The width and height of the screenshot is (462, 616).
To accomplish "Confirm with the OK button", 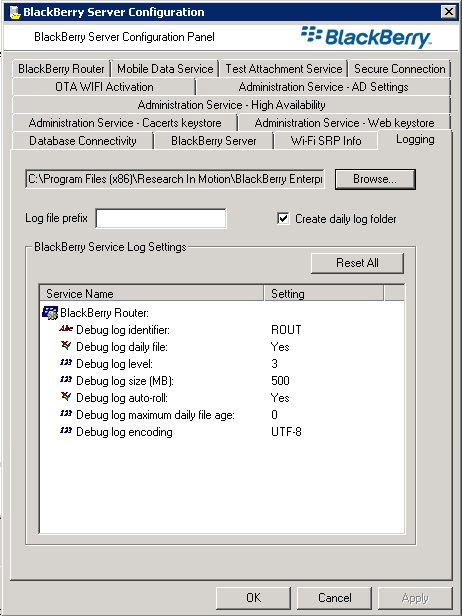I will click(x=253, y=598).
